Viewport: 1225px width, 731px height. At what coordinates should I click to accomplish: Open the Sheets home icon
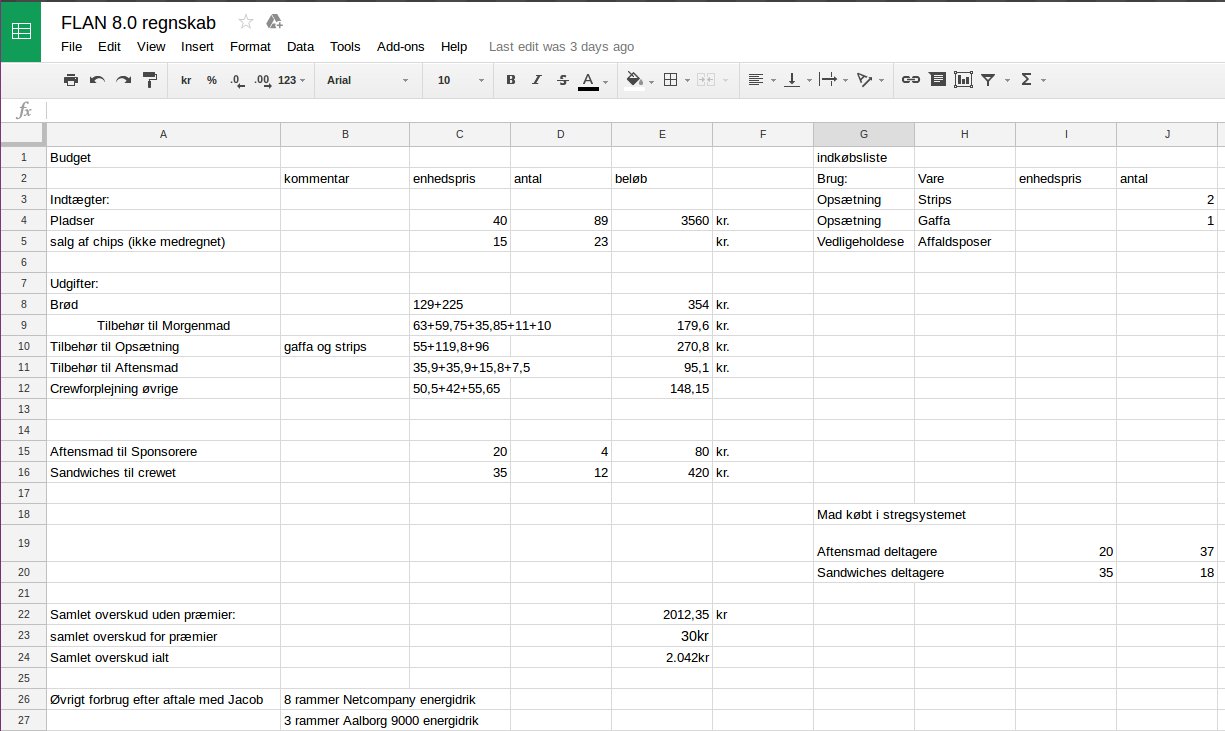(x=21, y=31)
